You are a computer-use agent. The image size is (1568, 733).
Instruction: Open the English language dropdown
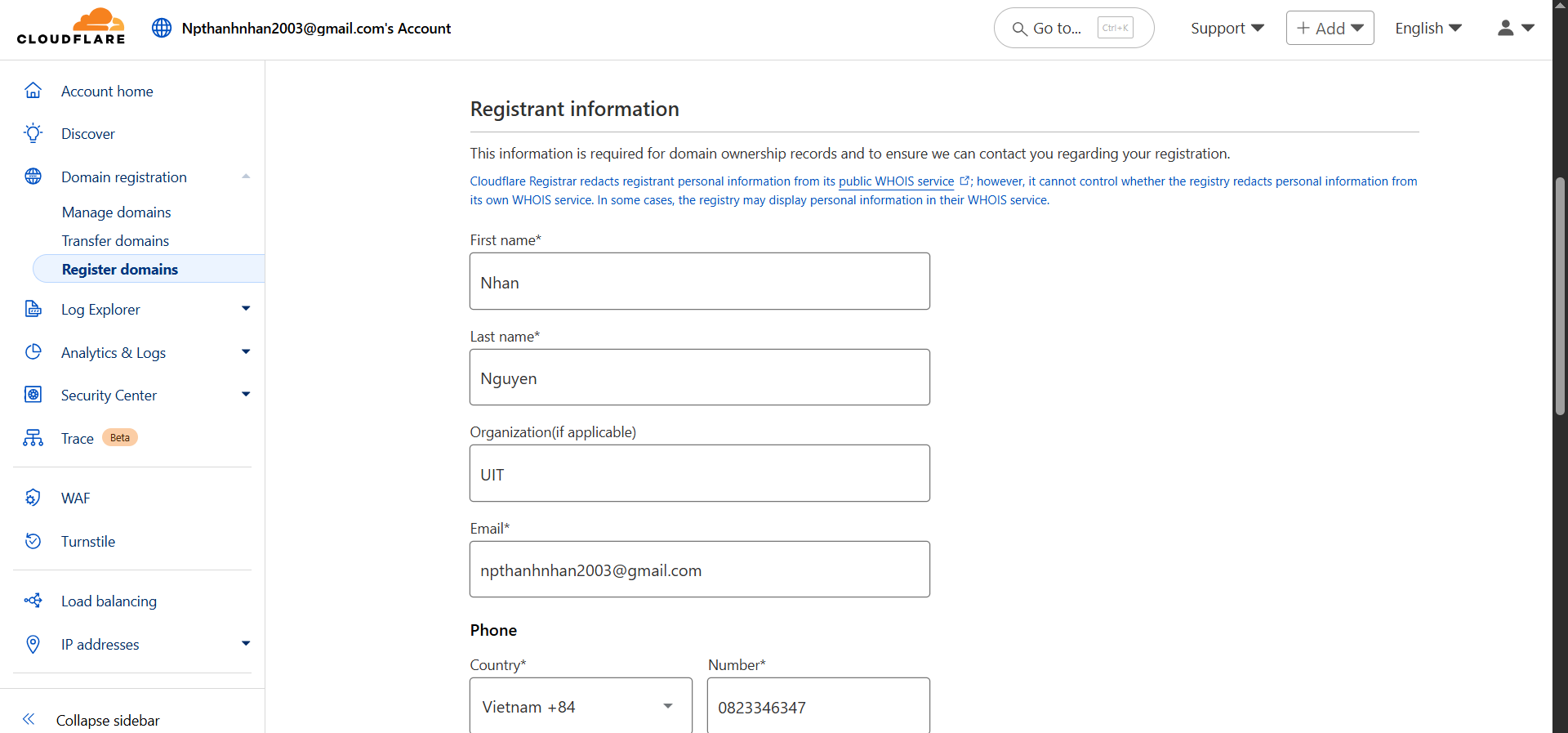point(1428,28)
